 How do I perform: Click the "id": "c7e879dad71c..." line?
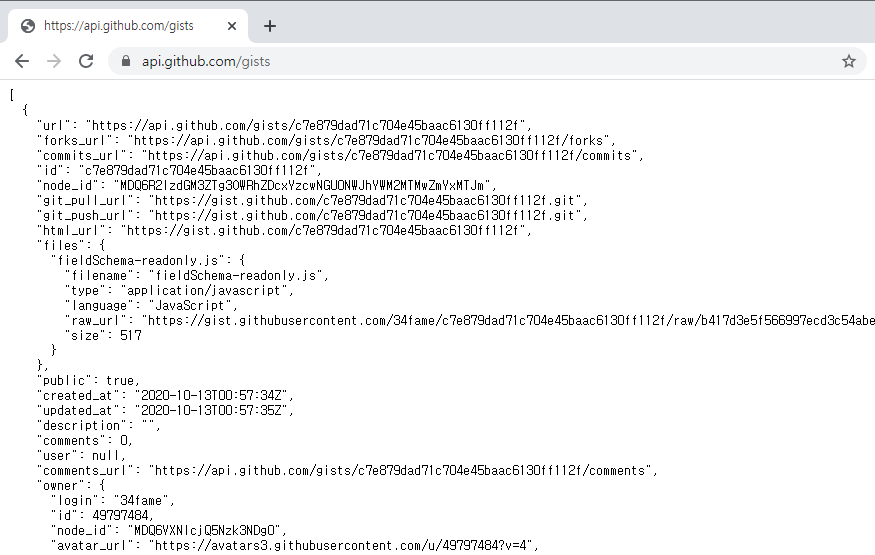click(x=179, y=170)
